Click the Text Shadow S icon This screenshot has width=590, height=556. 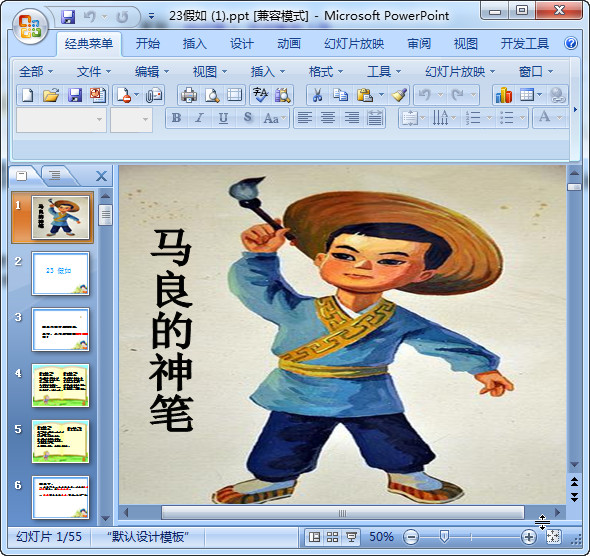pyautogui.click(x=247, y=118)
